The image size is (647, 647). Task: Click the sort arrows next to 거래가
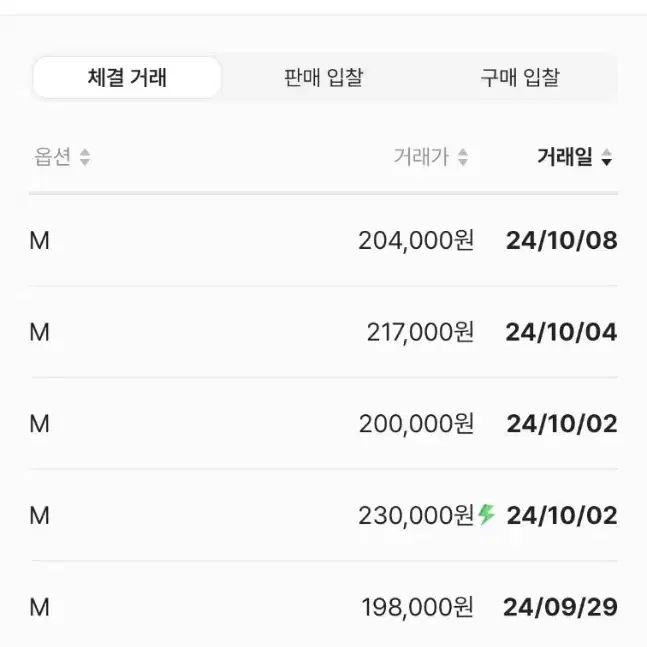tap(463, 157)
